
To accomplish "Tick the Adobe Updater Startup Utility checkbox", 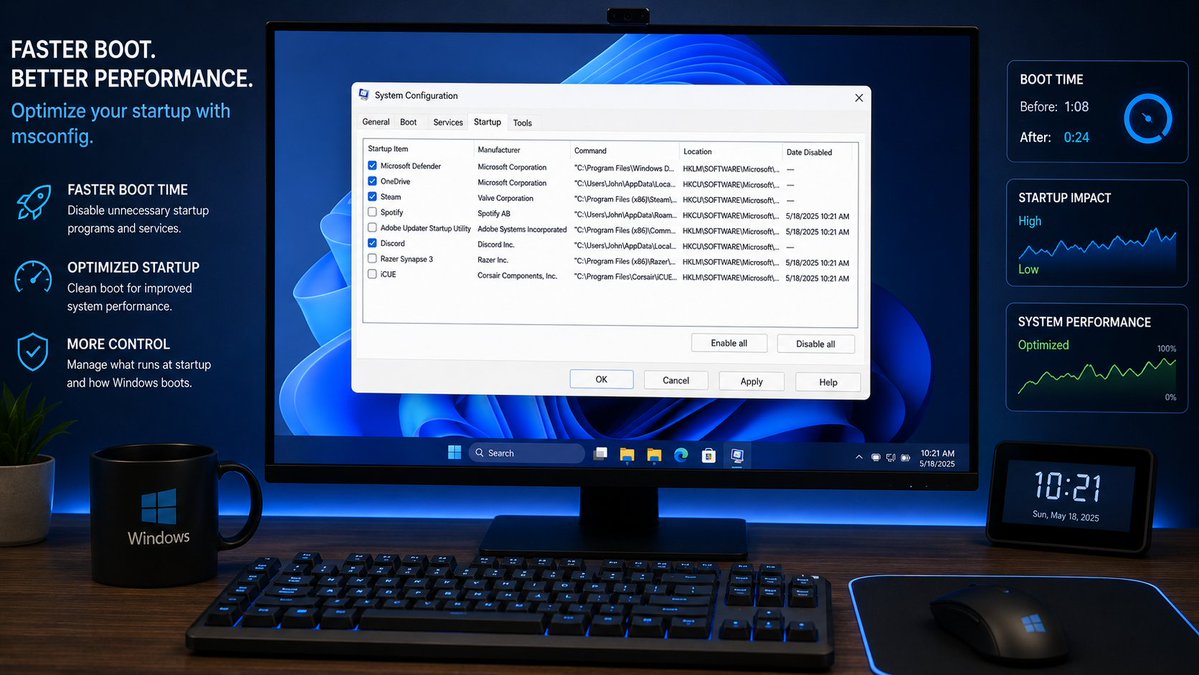I will (372, 227).
